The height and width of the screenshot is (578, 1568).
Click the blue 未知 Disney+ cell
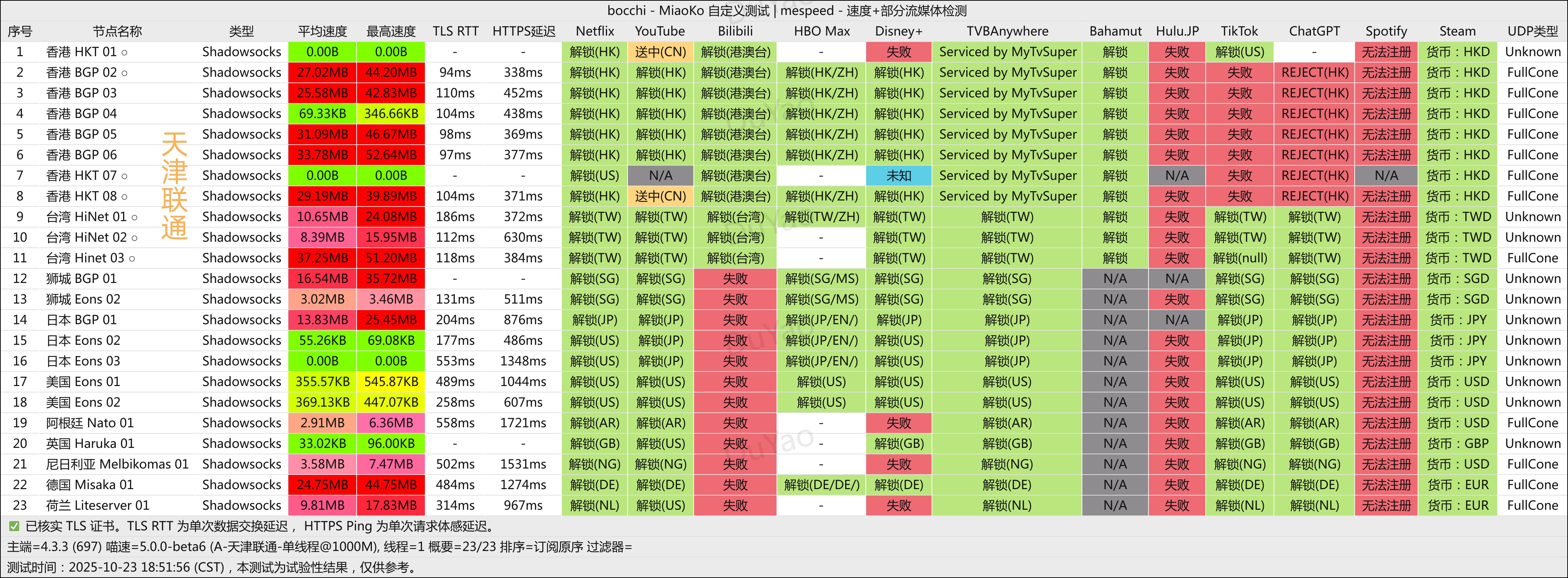pos(898,176)
